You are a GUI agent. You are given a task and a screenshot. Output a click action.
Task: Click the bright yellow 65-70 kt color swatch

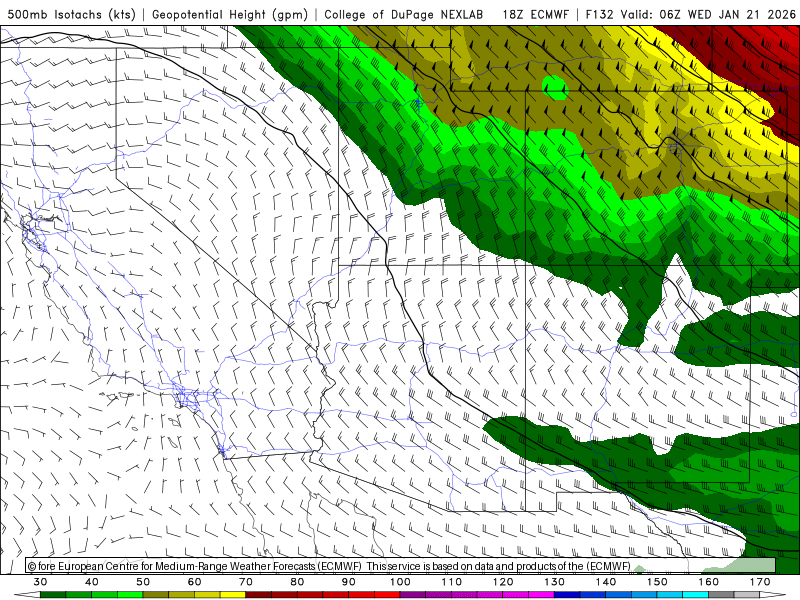[233, 594]
